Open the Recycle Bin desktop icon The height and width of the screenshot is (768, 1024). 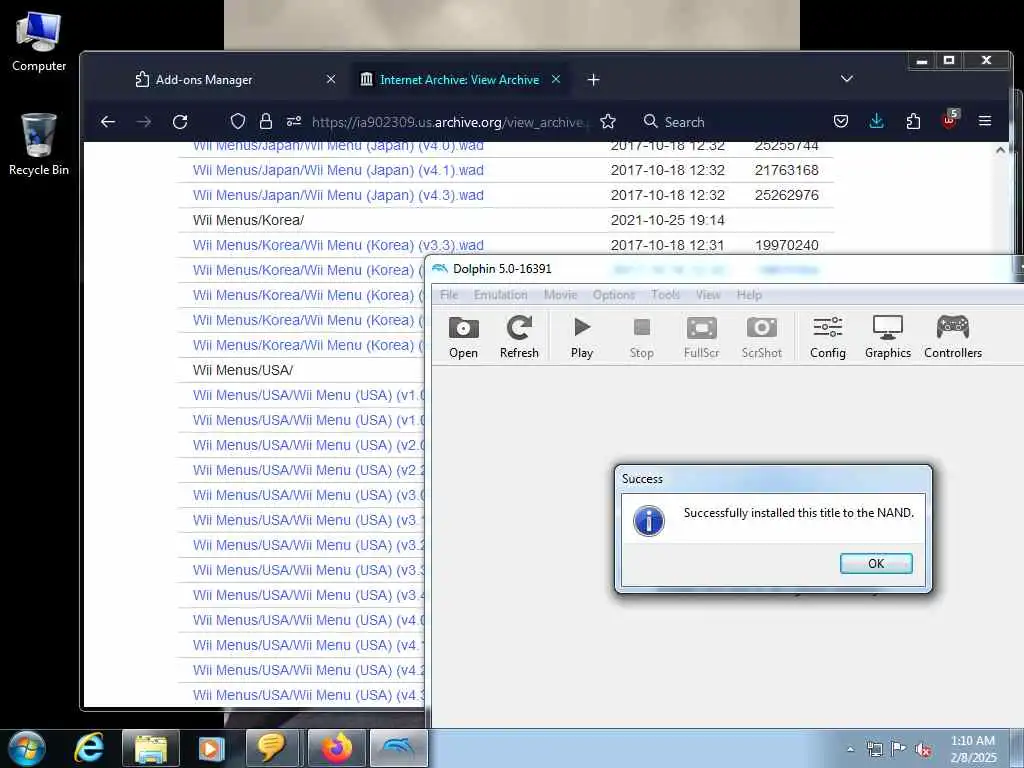39,144
